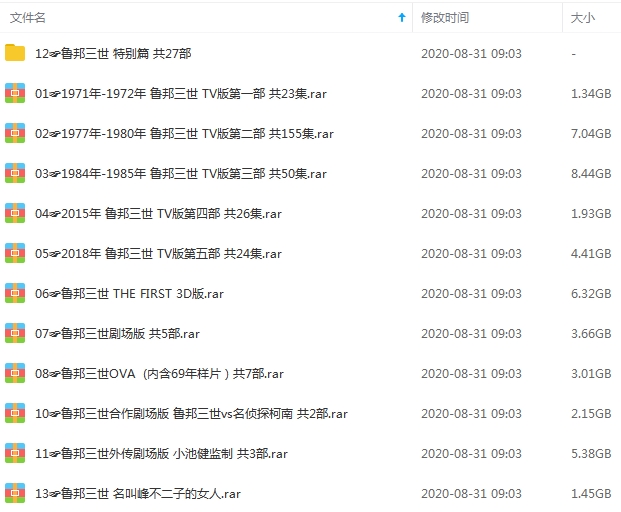Click the modified date of TV版第一部 row
Screen dimensions: 621x512
(471, 93)
